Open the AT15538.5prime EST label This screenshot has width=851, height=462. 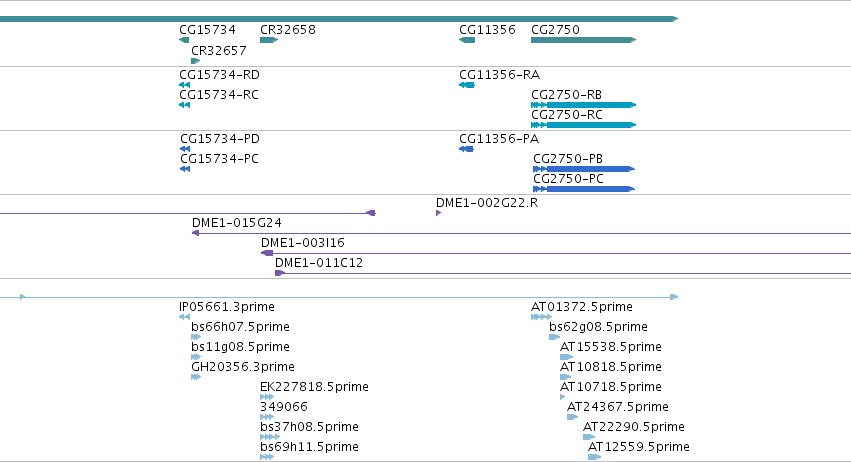(x=611, y=347)
